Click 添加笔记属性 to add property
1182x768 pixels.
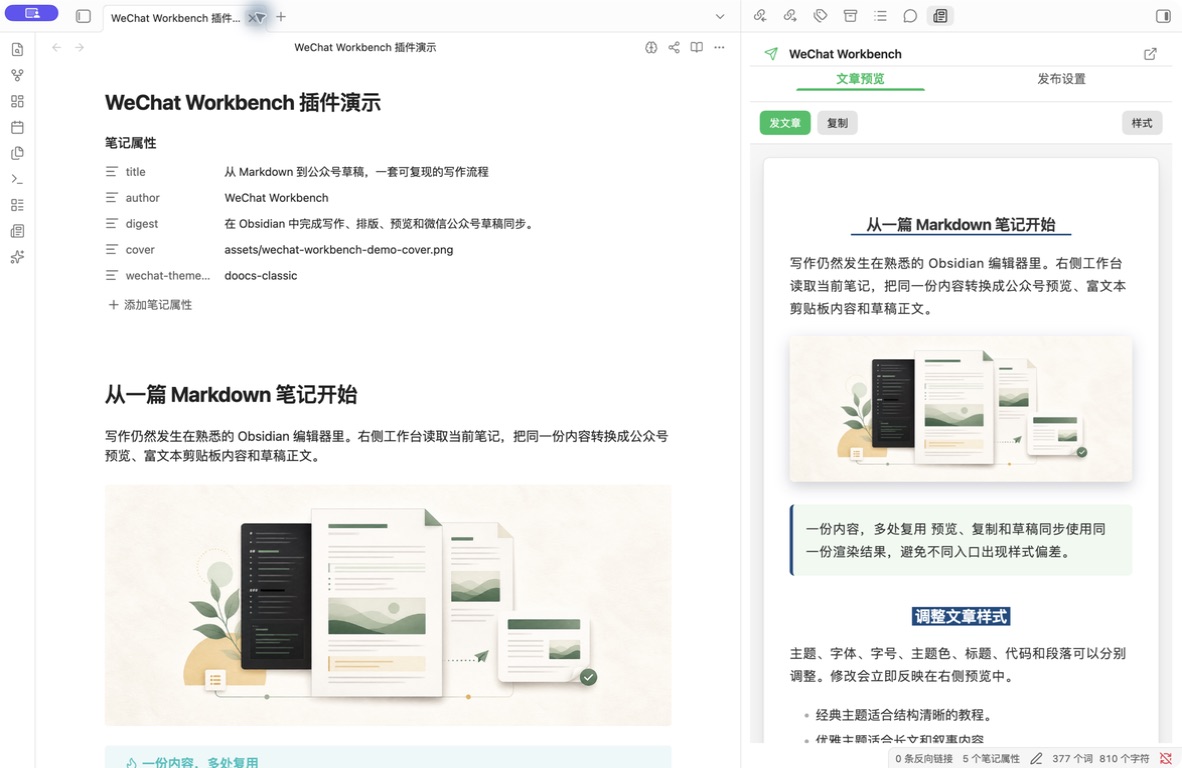150,304
